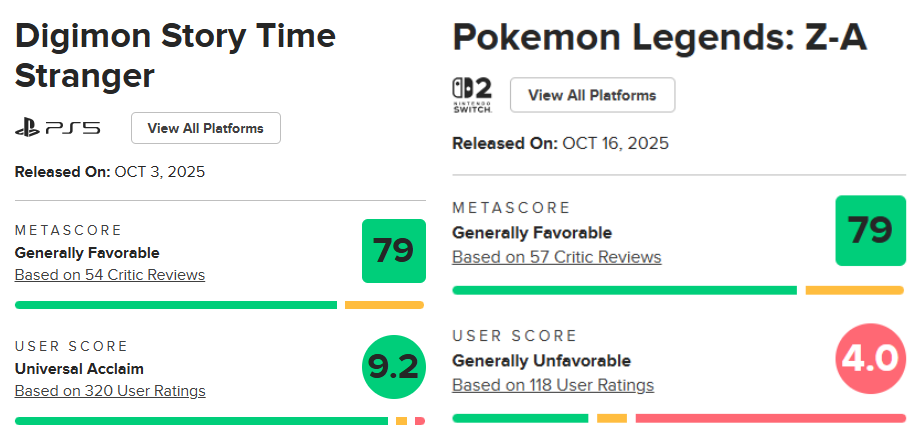Click Pokemon's yellow Metascore bar segment
Screen dimensions: 921x447
pyautogui.click(x=854, y=290)
